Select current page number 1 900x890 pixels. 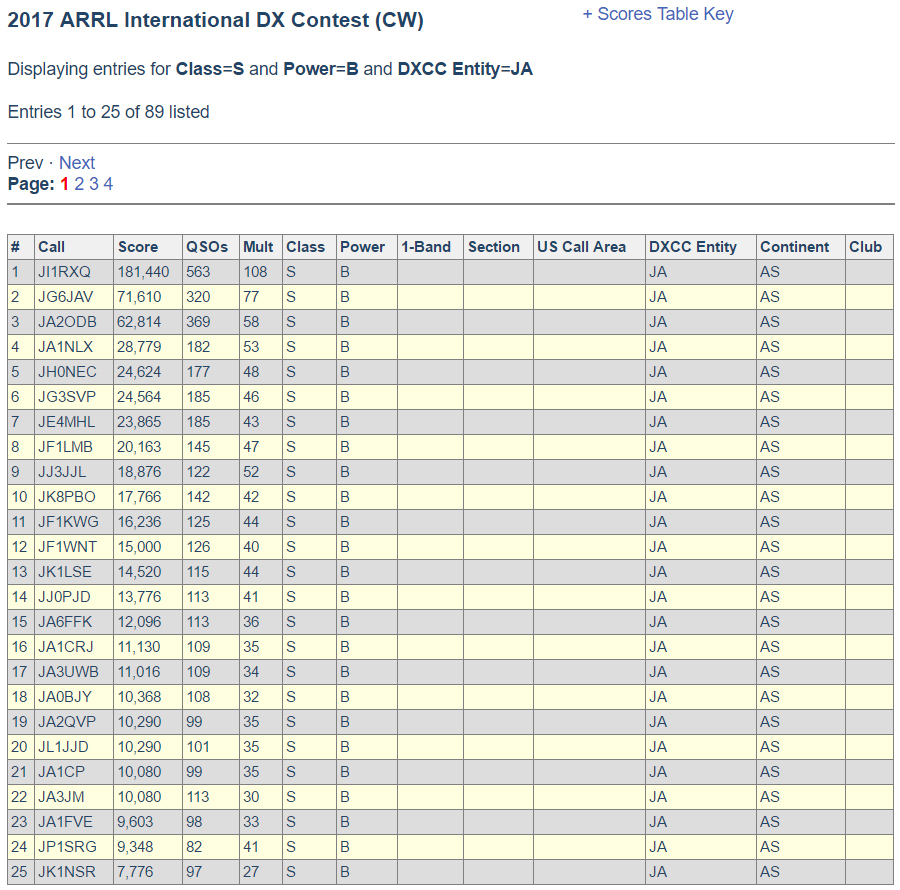click(65, 184)
